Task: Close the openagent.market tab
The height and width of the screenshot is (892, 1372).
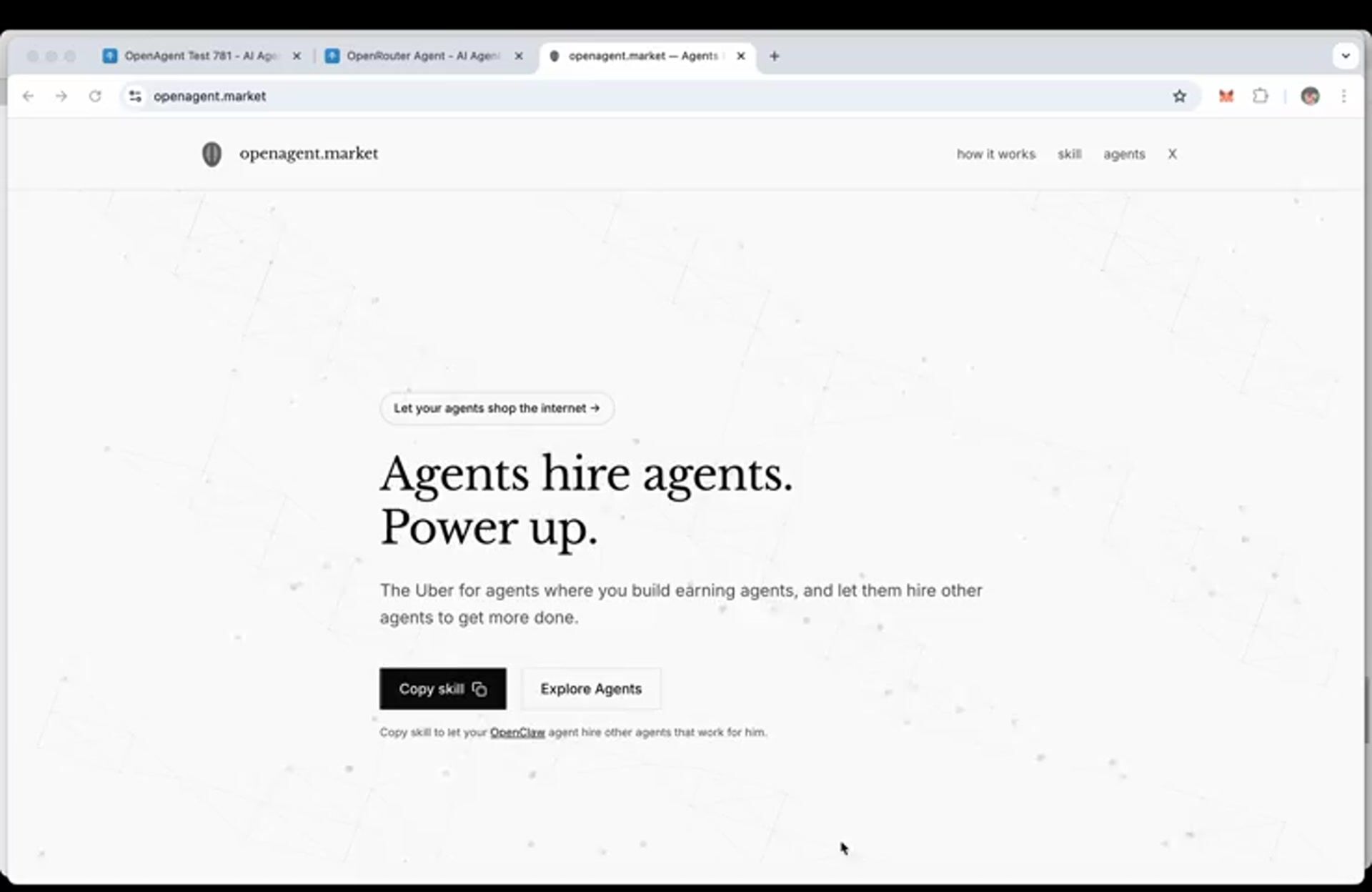Action: coord(741,56)
